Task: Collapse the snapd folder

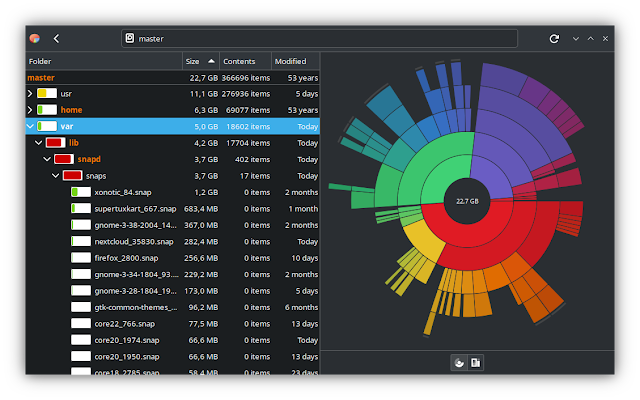Action: coord(47,159)
